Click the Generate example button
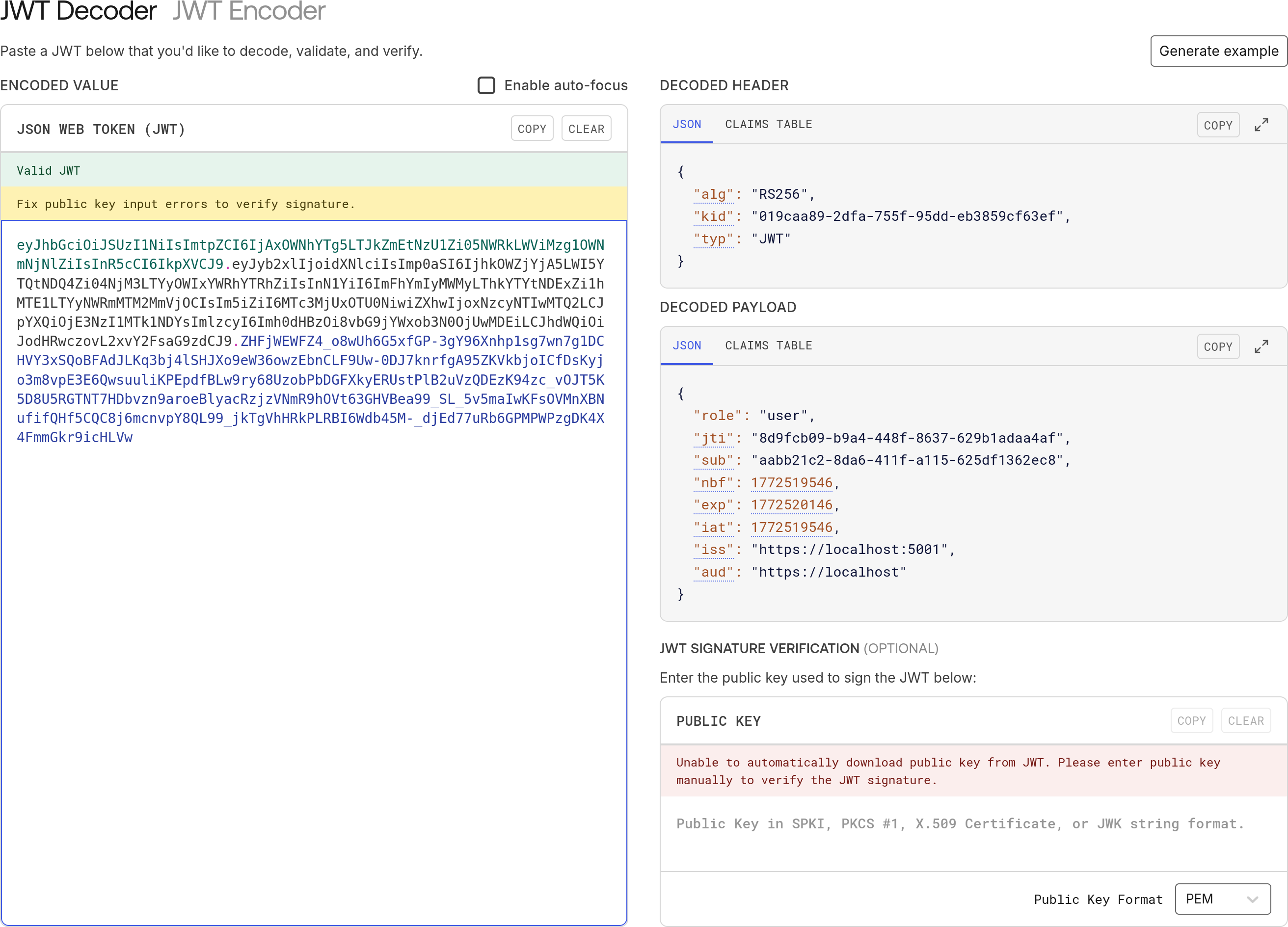Screen dimensions: 1288x927 1218,51
